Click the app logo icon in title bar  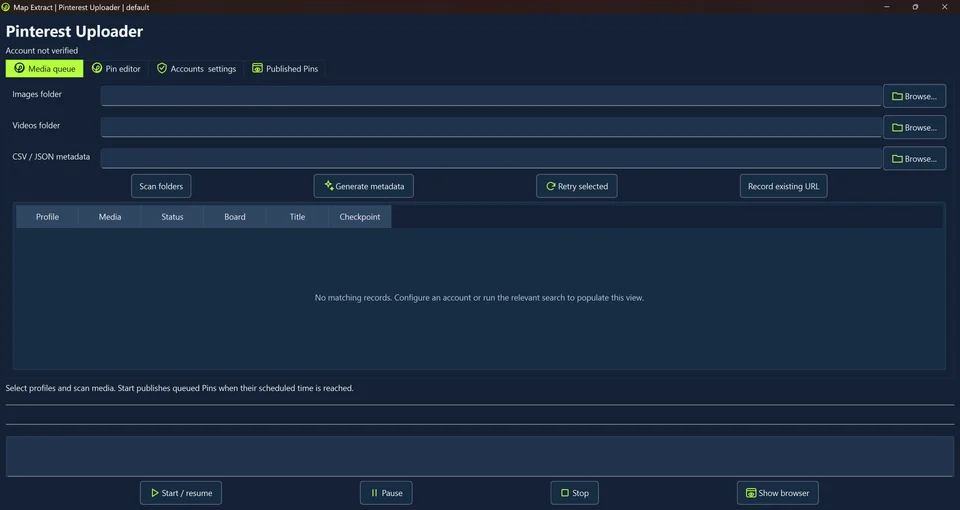coord(6,7)
